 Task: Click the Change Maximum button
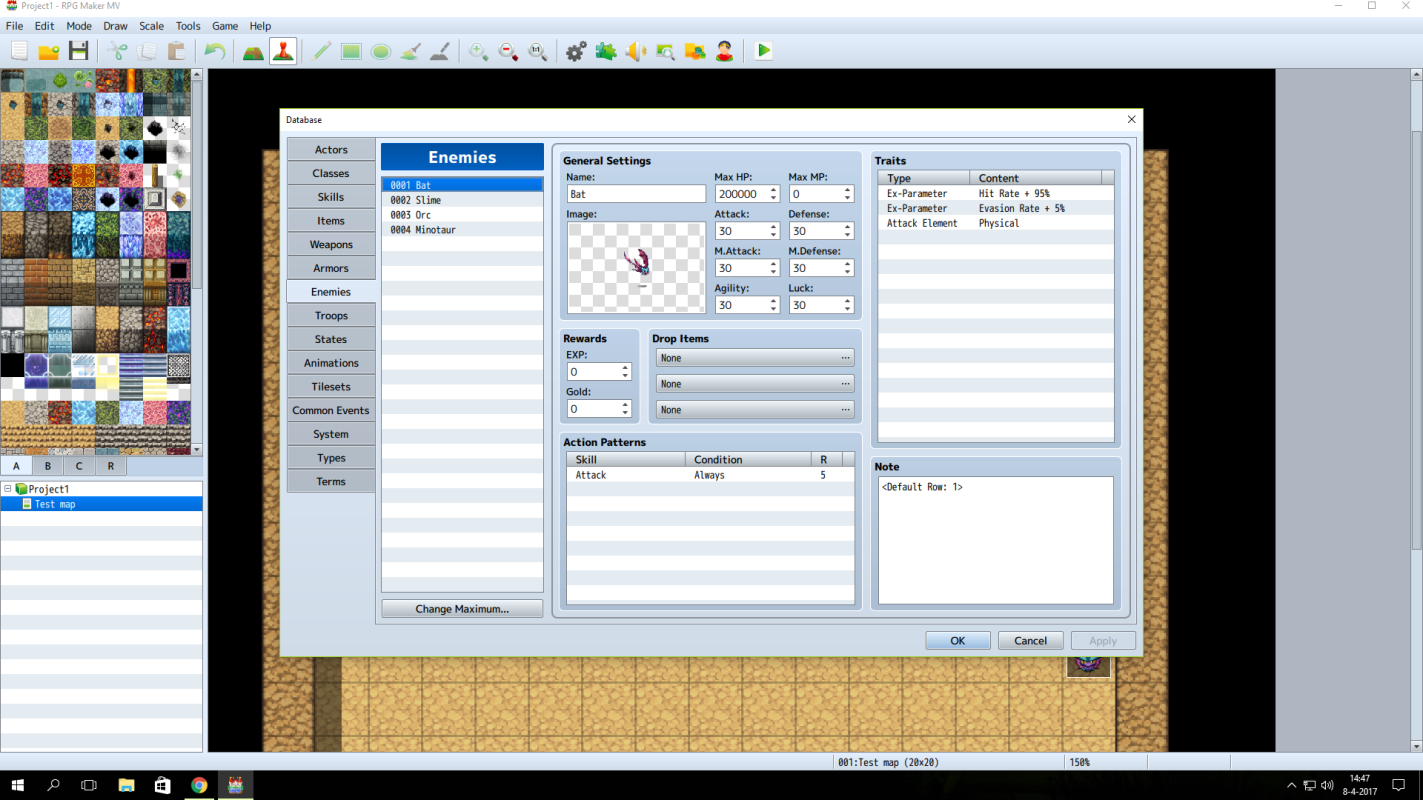pyautogui.click(x=462, y=609)
